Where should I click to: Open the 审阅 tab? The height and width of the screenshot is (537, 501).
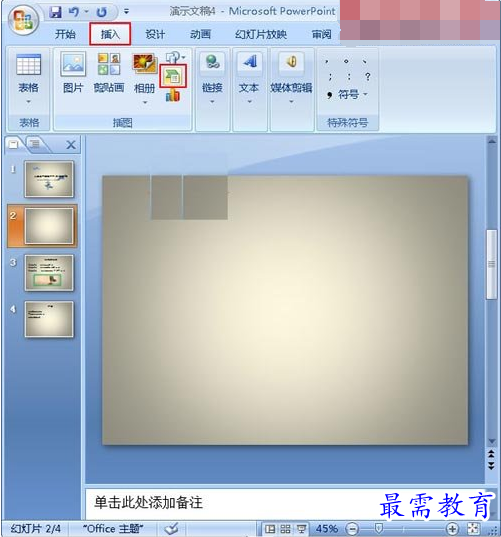(x=322, y=34)
